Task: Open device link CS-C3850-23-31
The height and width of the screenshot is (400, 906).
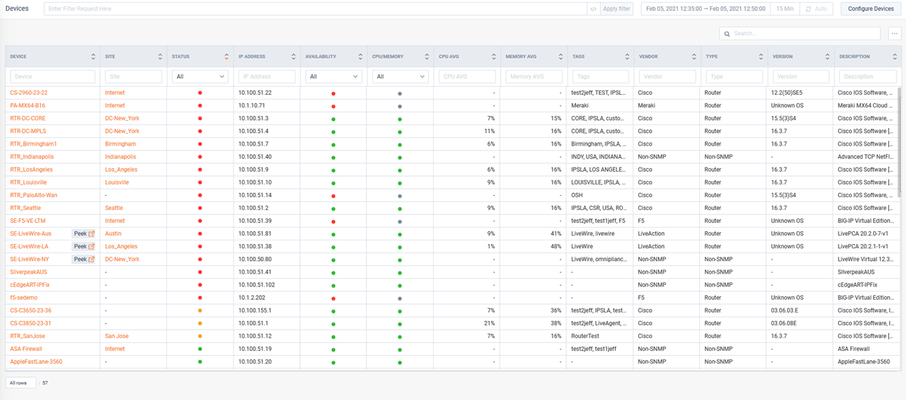Action: pyautogui.click(x=31, y=323)
